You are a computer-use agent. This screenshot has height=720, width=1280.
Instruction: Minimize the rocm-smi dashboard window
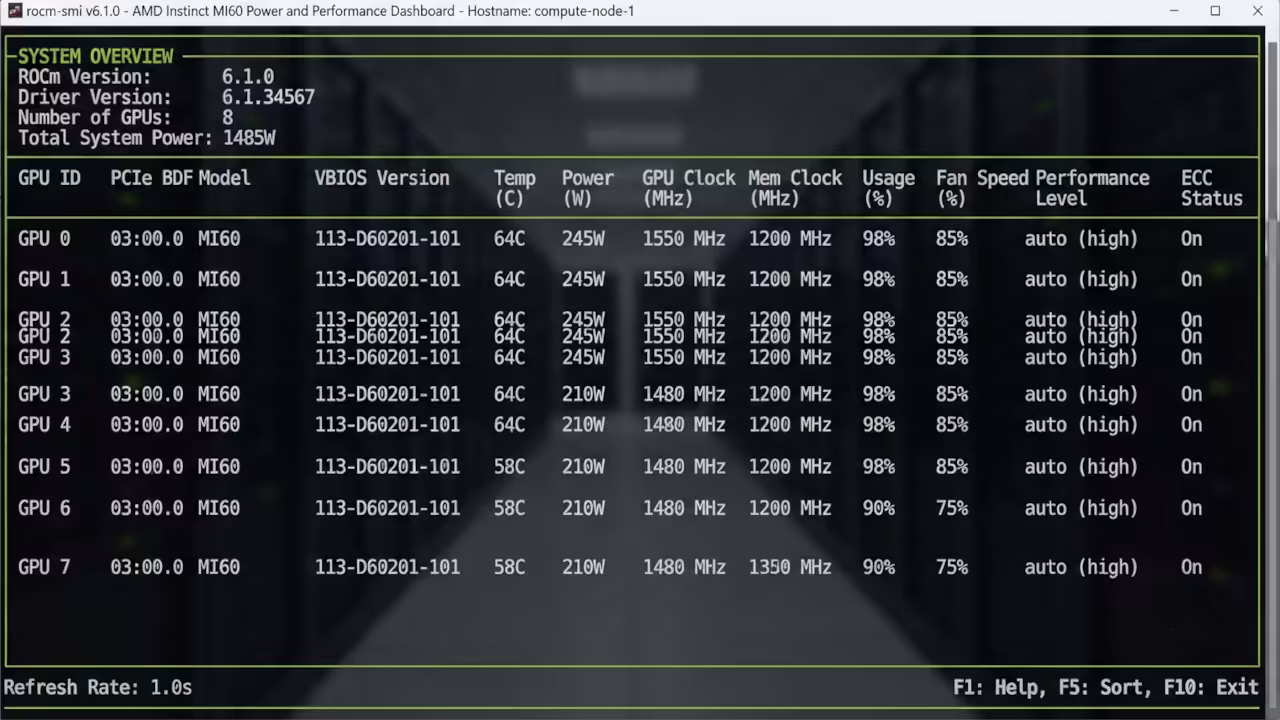[x=1172, y=11]
